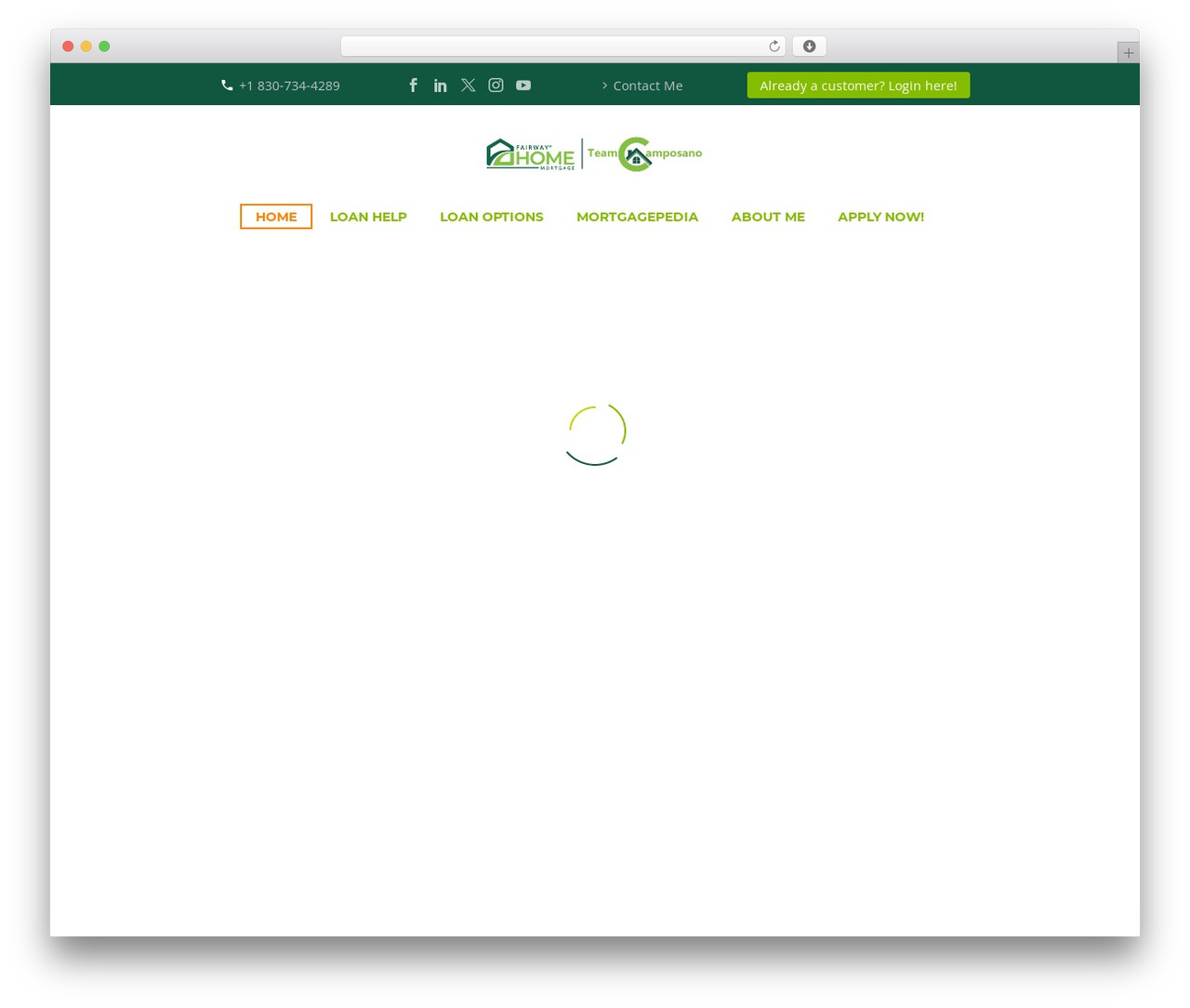Click the Team Camposano logo
The image size is (1190, 1008).
tap(644, 154)
